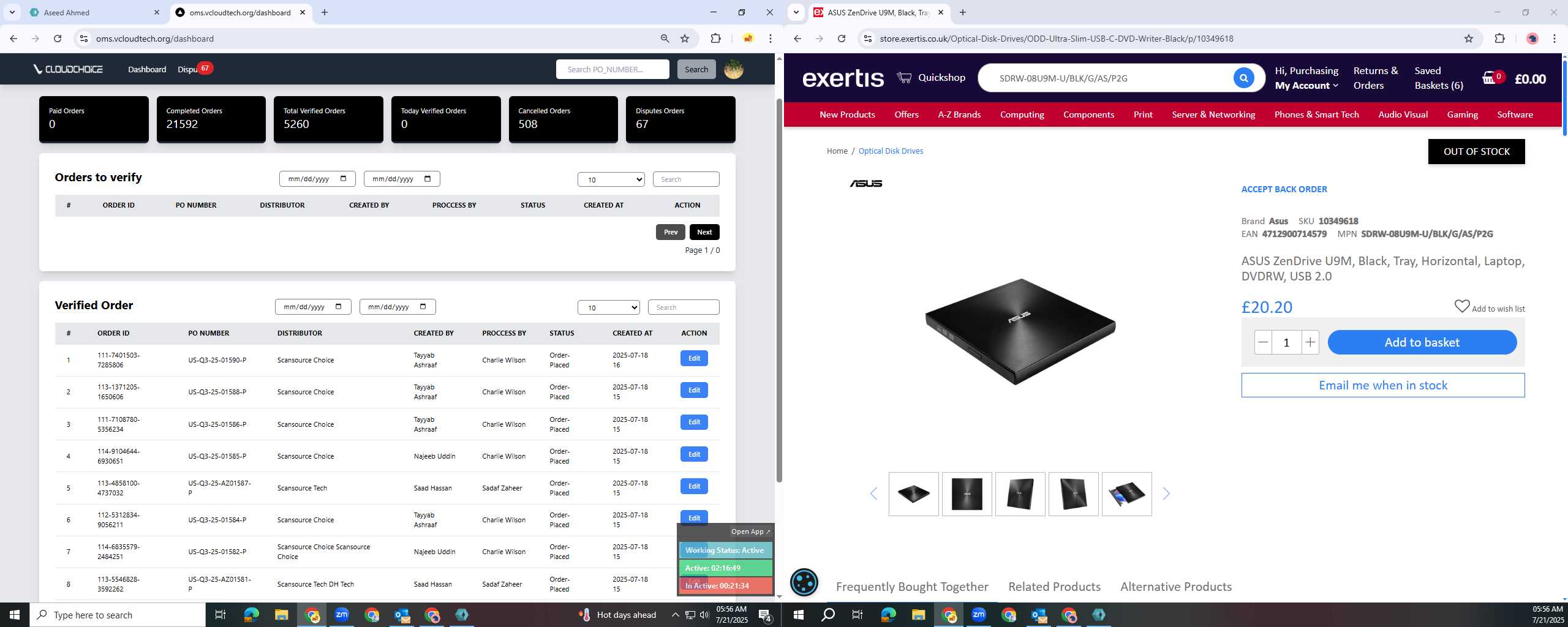Reload the Exertis product page
The image size is (1568, 627).
842,39
